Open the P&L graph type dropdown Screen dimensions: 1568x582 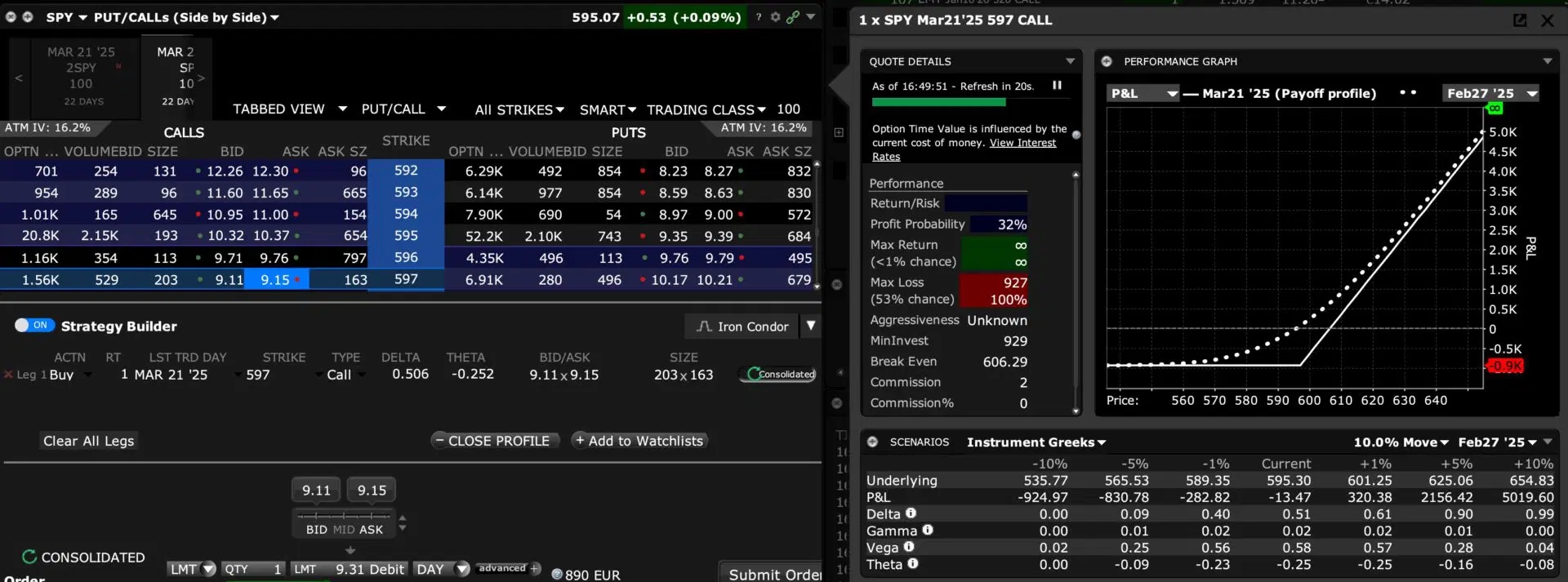click(1143, 94)
